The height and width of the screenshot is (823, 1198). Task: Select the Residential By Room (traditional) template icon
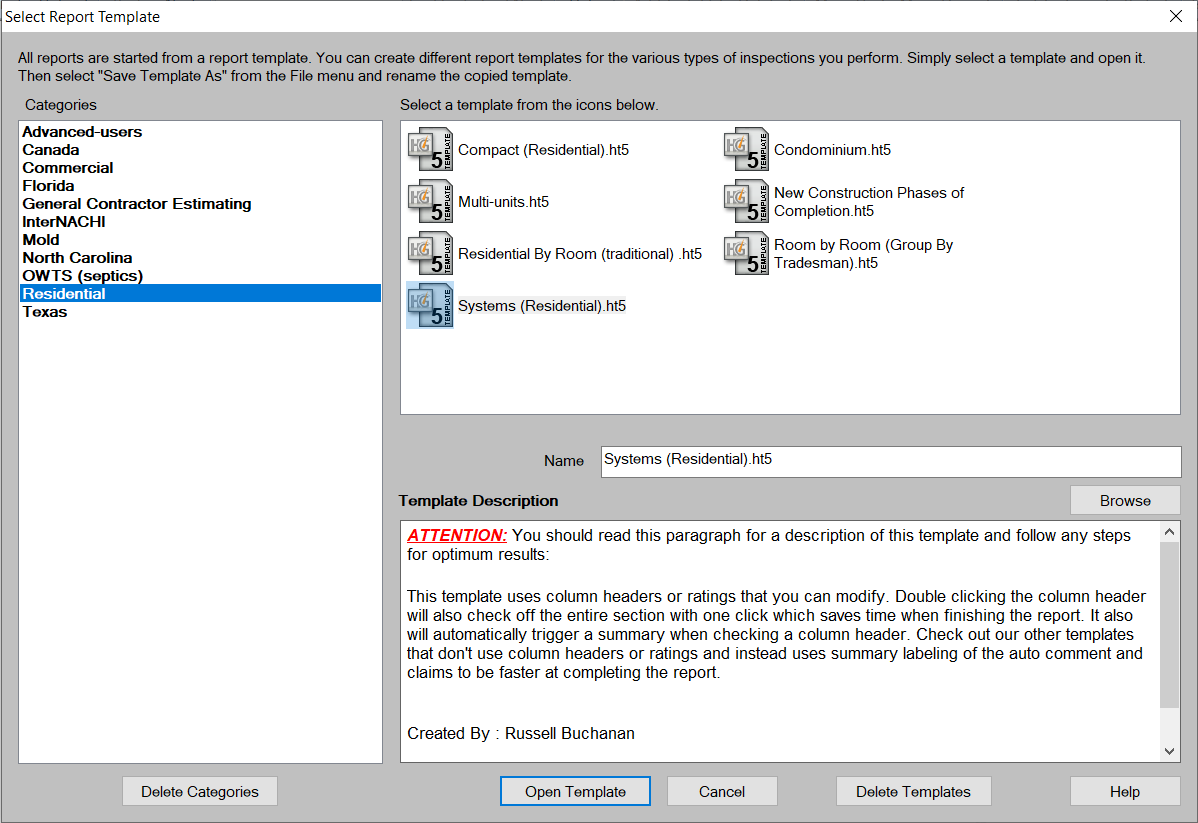click(429, 253)
